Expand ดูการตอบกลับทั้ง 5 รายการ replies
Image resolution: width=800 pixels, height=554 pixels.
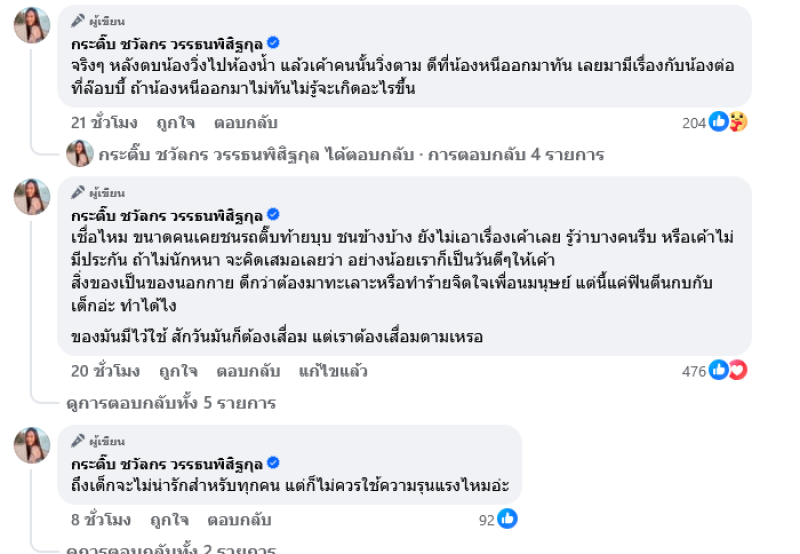[x=170, y=403]
